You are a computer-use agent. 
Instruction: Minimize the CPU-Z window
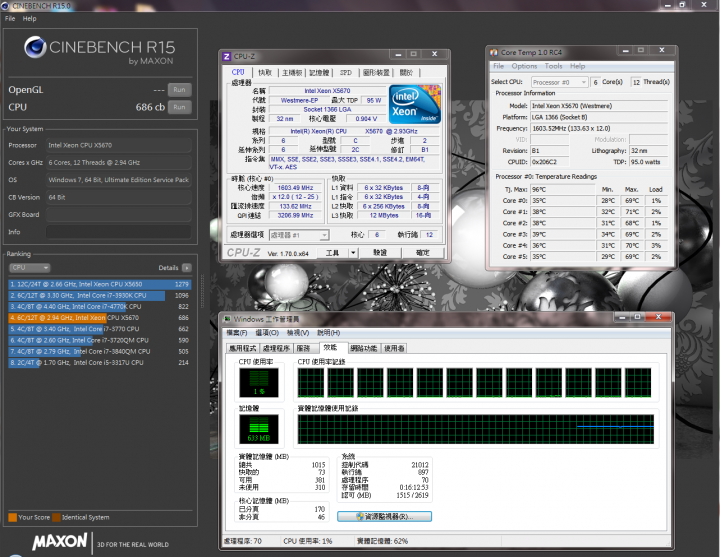398,54
